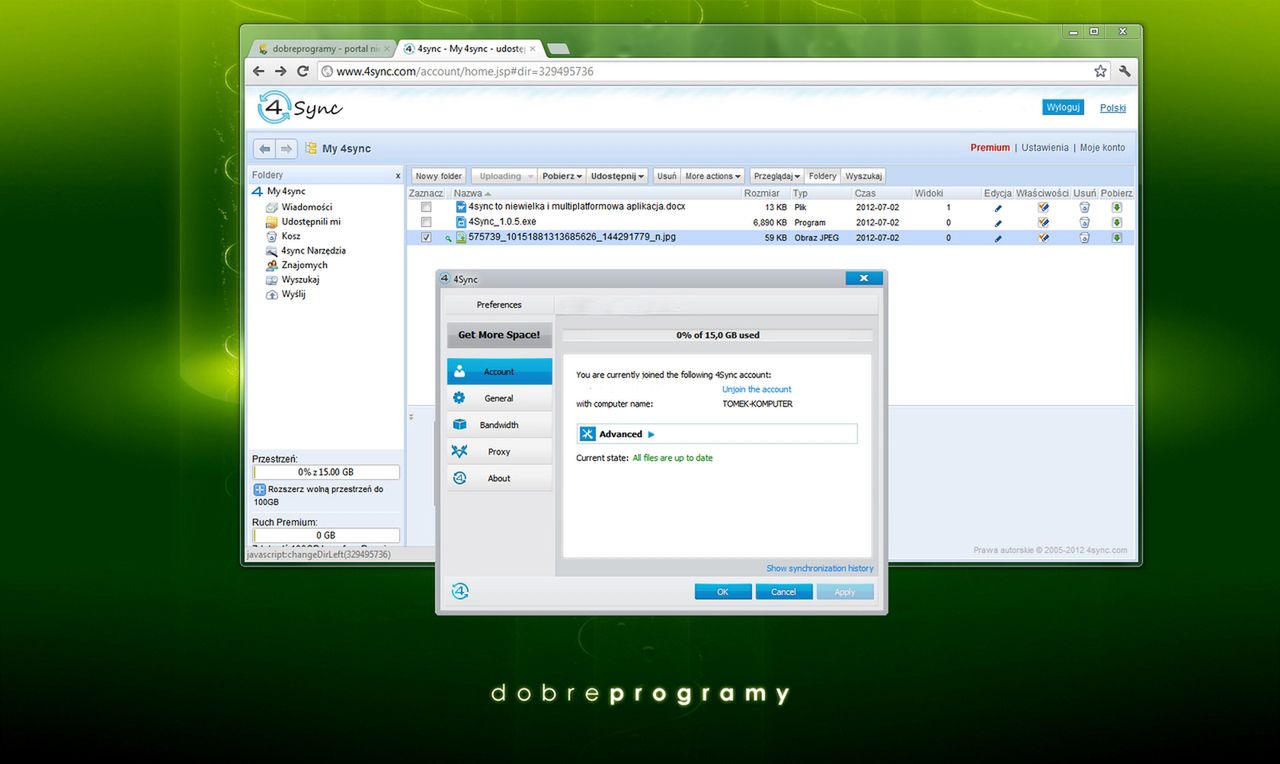The image size is (1280, 764).
Task: Click Cancel in the 4Sync dialog
Action: coord(784,592)
